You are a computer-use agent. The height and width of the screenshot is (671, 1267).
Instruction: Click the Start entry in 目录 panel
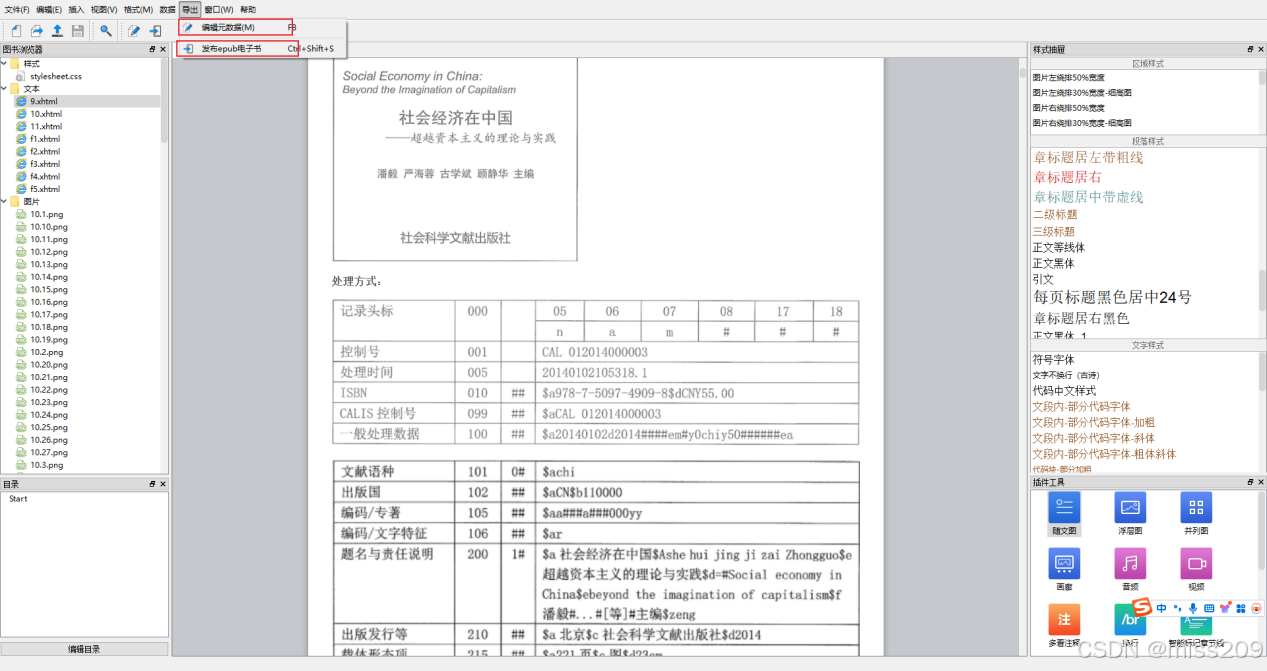click(x=18, y=499)
